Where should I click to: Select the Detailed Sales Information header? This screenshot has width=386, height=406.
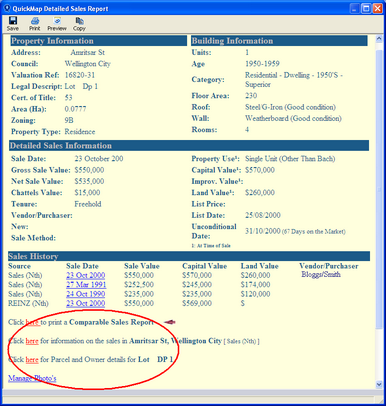tap(189, 145)
